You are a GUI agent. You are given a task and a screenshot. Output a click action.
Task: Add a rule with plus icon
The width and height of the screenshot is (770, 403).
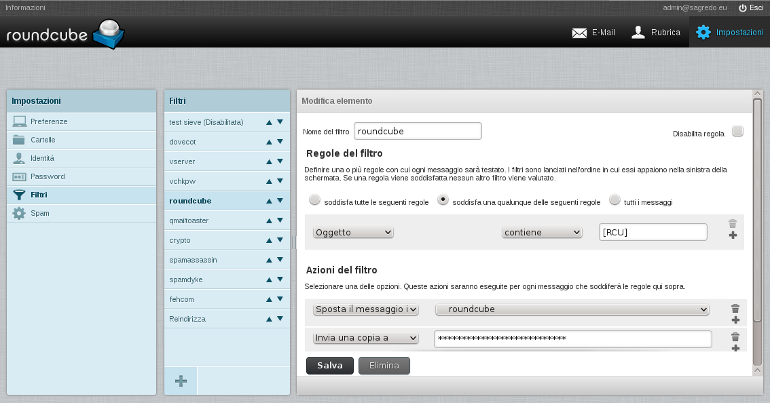[x=733, y=236]
